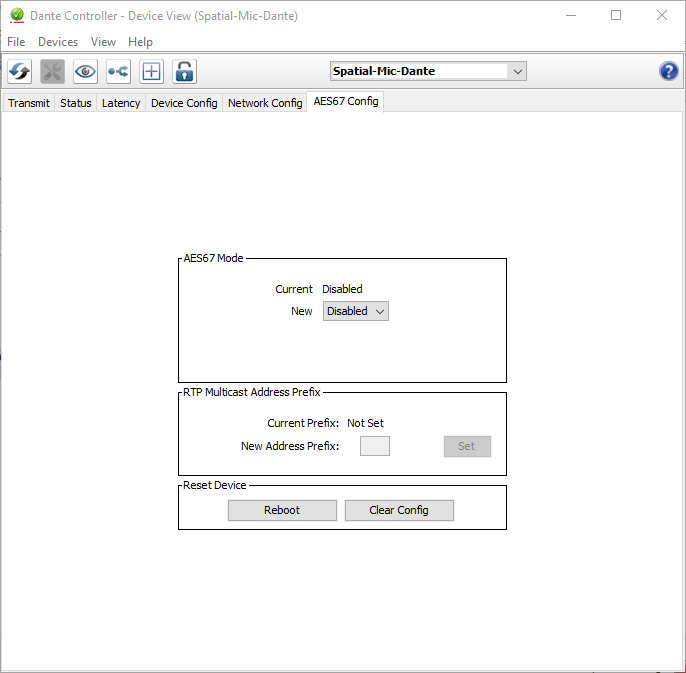This screenshot has height=673, width=686.
Task: Click the 'Not Set' current prefix value
Action: tap(365, 423)
